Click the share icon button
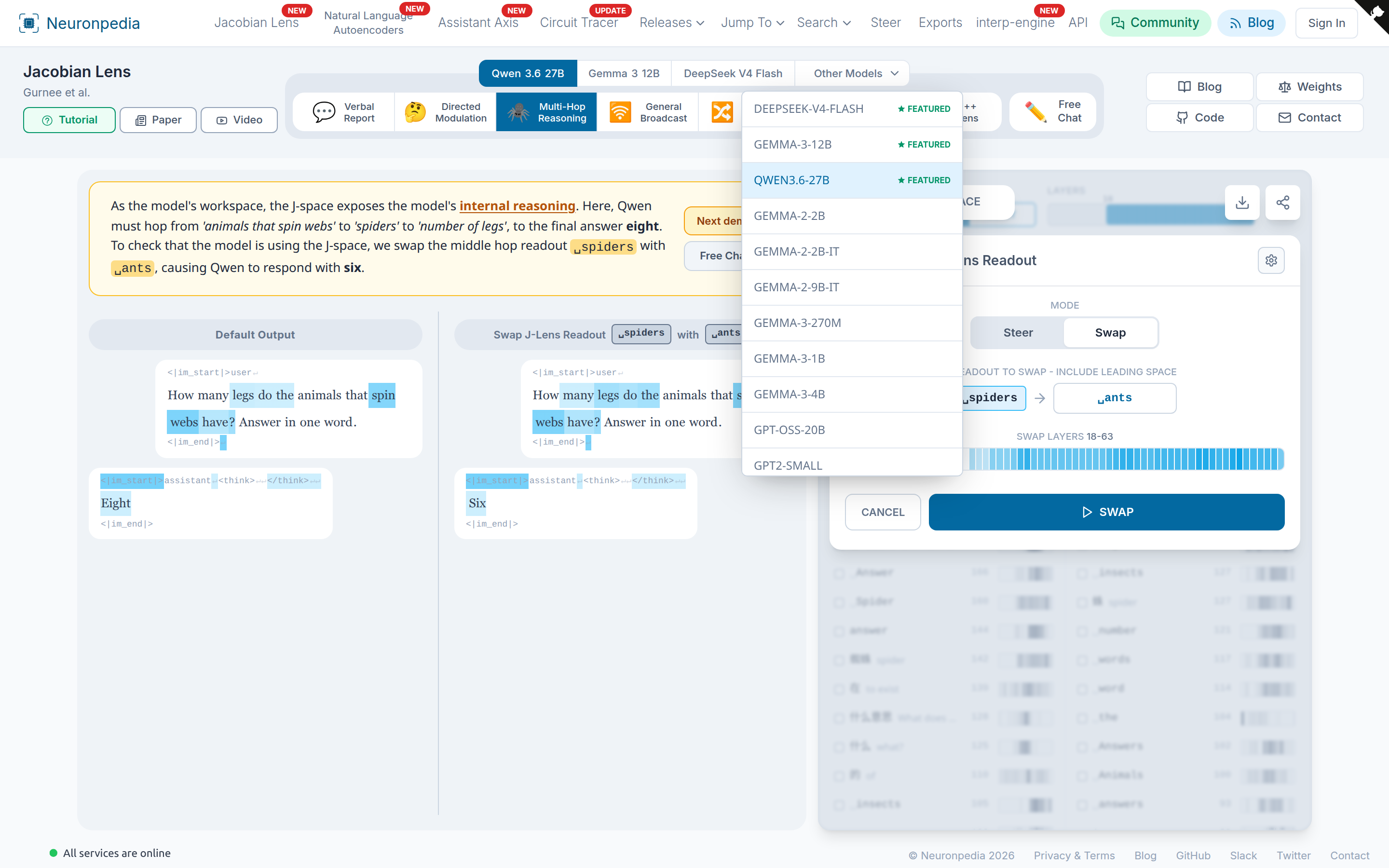The image size is (1389, 868). pos(1283,203)
